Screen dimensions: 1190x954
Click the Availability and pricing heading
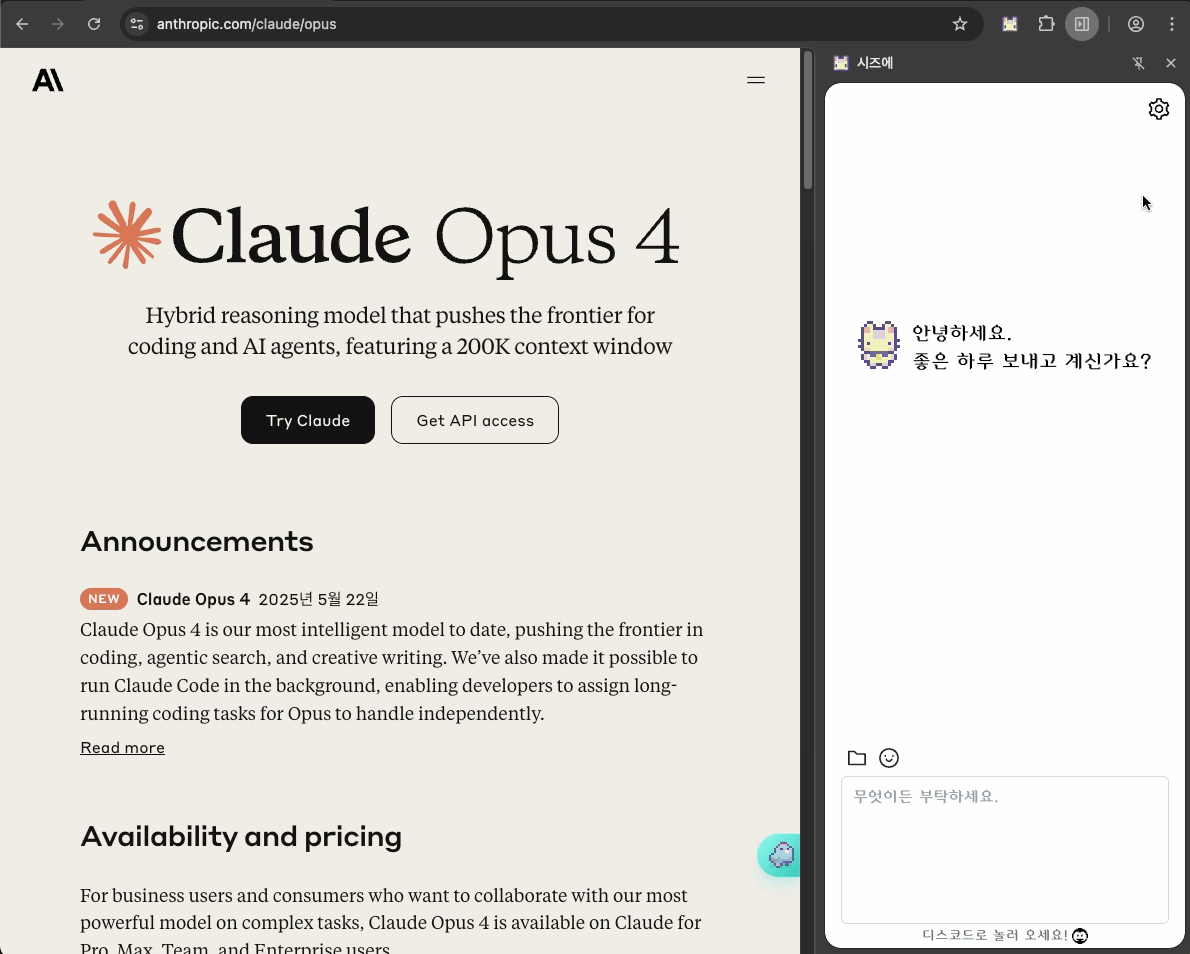pos(241,836)
